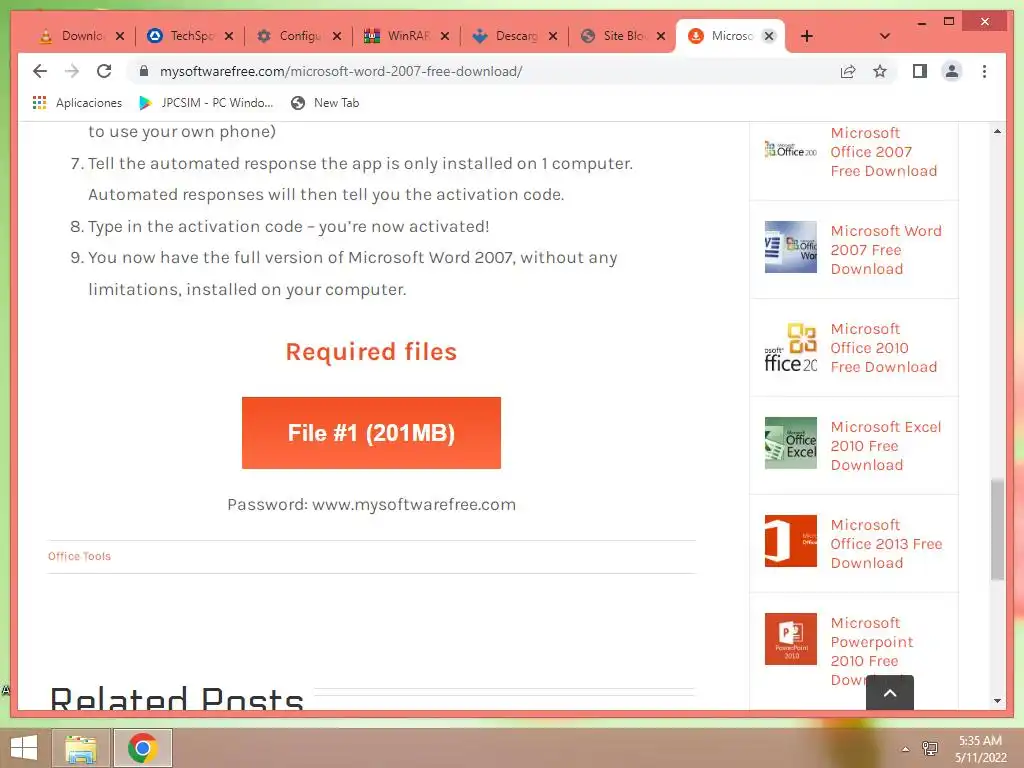
Task: Click Chrome icon in taskbar
Action: tap(142, 748)
